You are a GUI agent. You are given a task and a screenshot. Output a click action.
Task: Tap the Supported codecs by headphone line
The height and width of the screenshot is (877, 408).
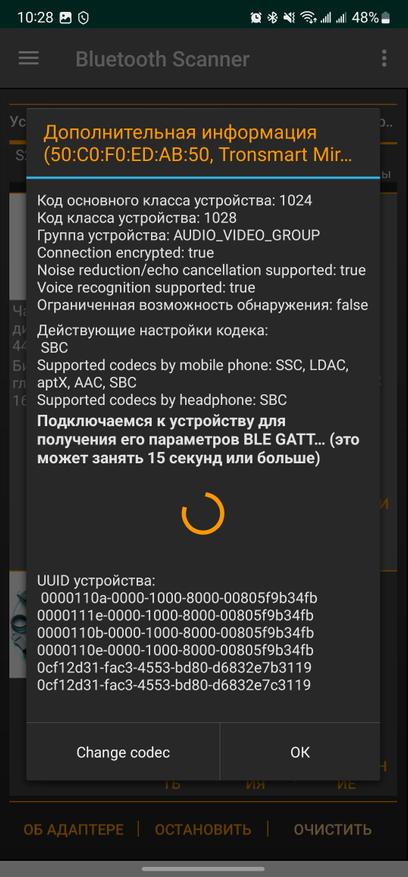162,400
